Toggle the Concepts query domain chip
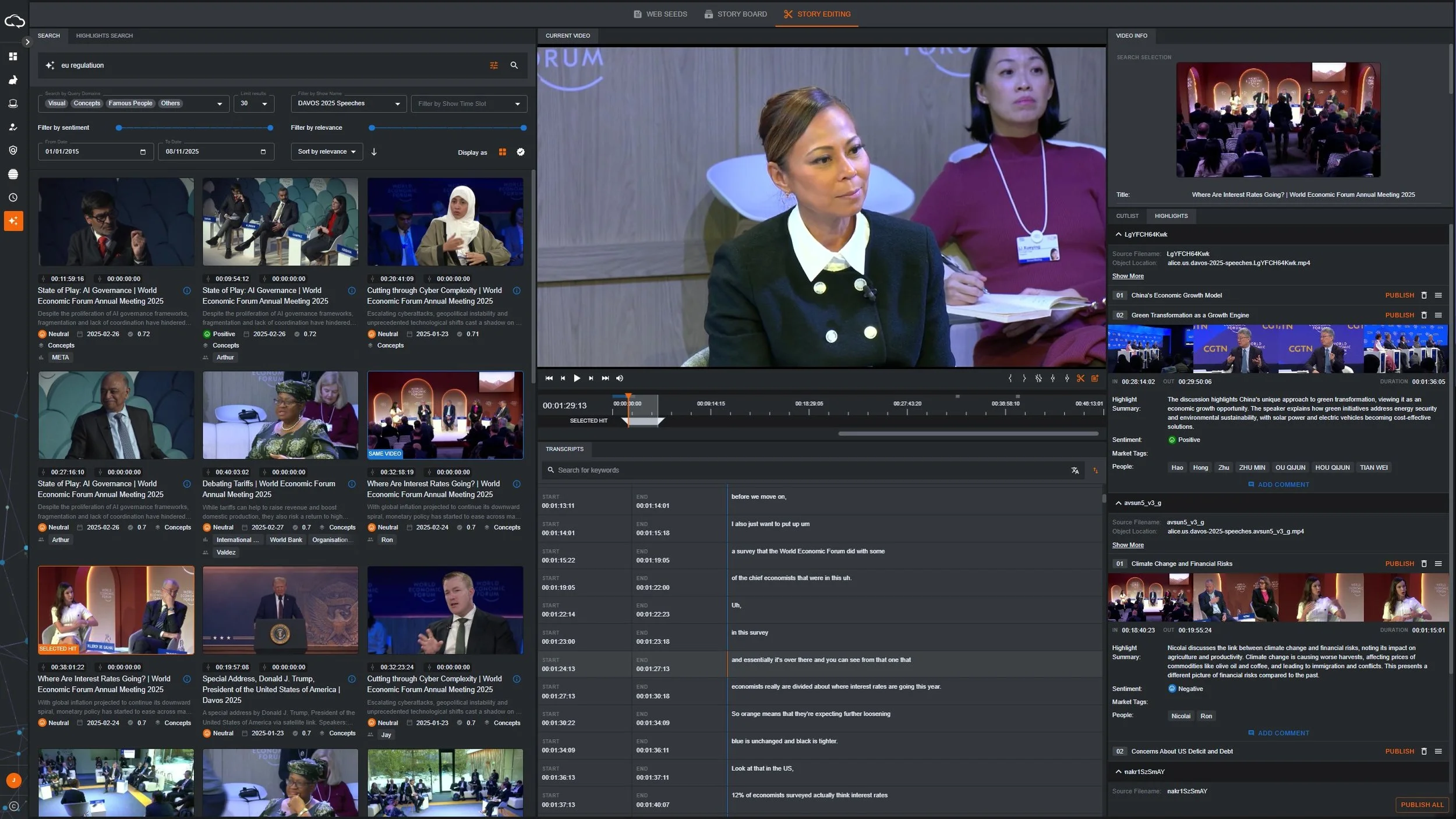 87,103
